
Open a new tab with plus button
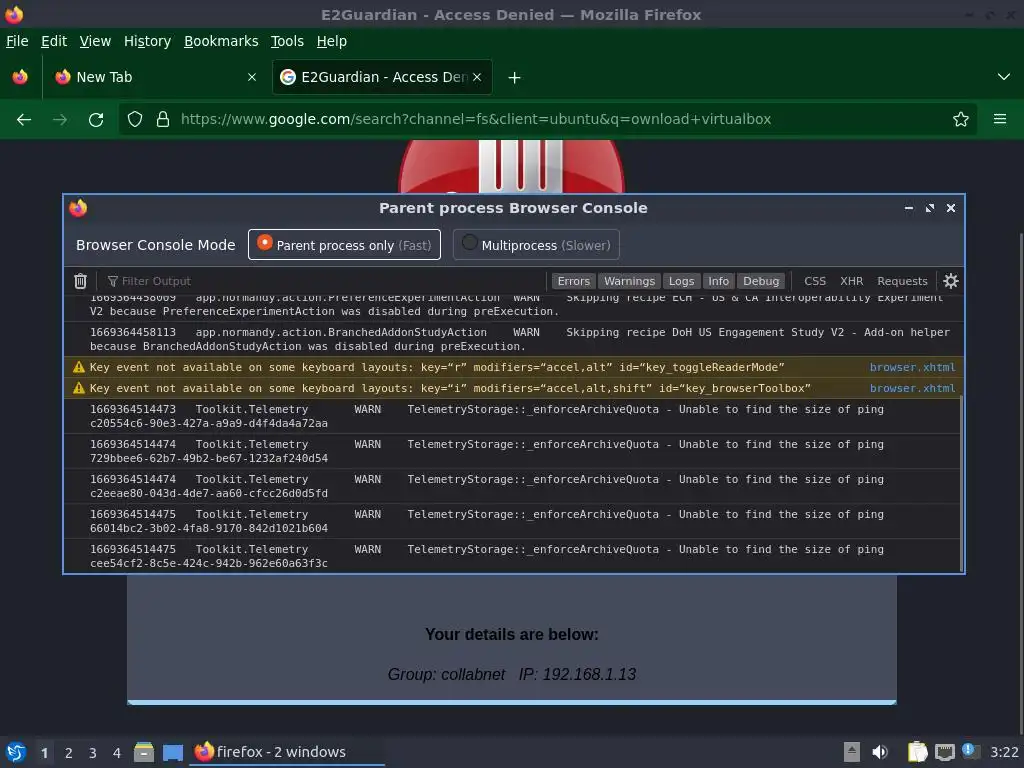515,78
